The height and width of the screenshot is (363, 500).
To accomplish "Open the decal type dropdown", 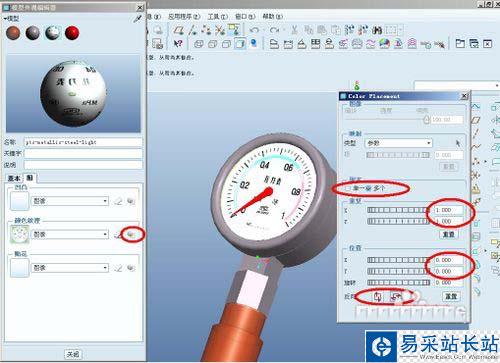I will coord(70,268).
